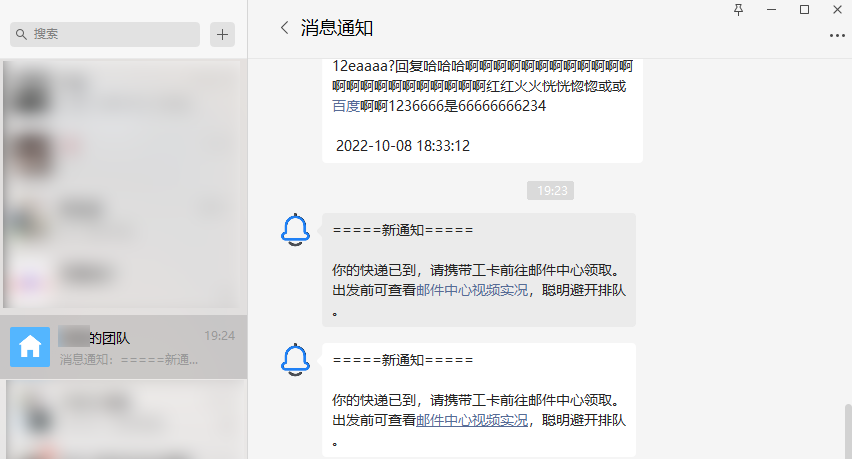
Task: Go back using arrow beside 消息通知
Action: [x=284, y=28]
